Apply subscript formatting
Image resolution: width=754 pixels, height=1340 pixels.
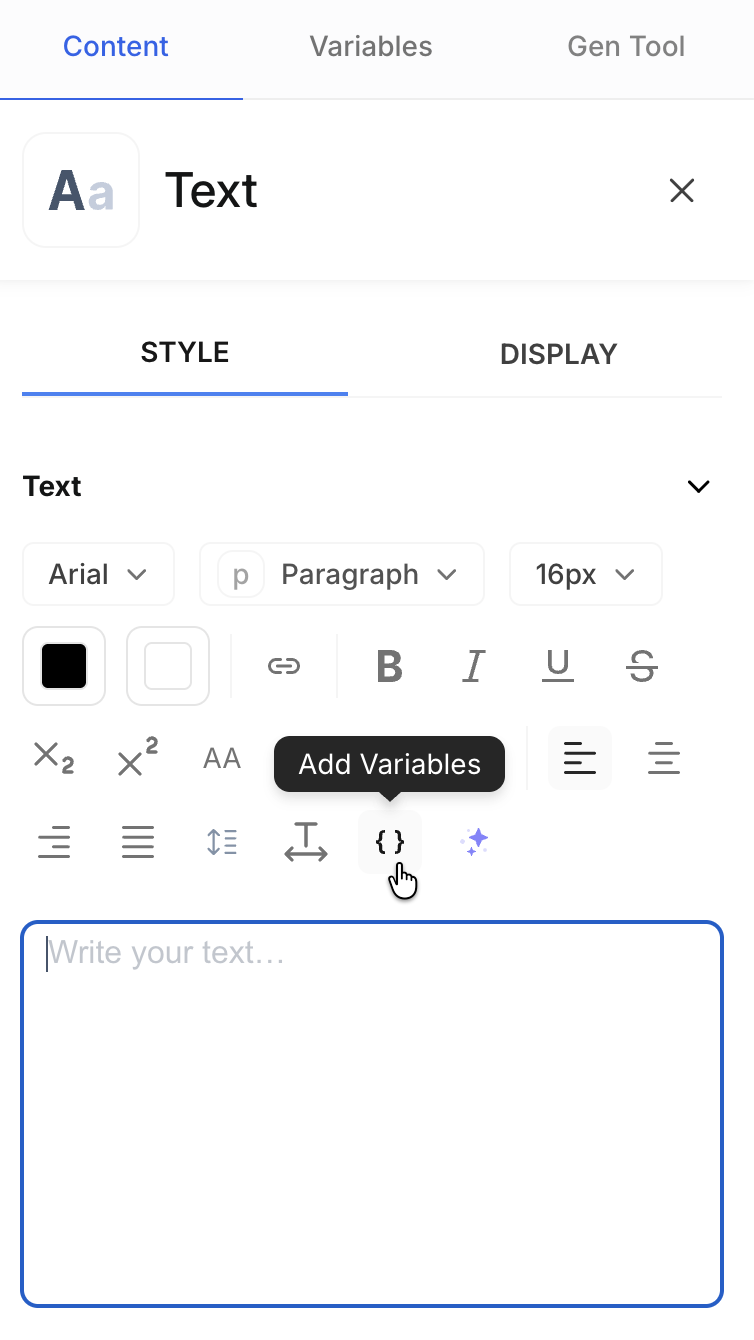pyautogui.click(x=54, y=758)
